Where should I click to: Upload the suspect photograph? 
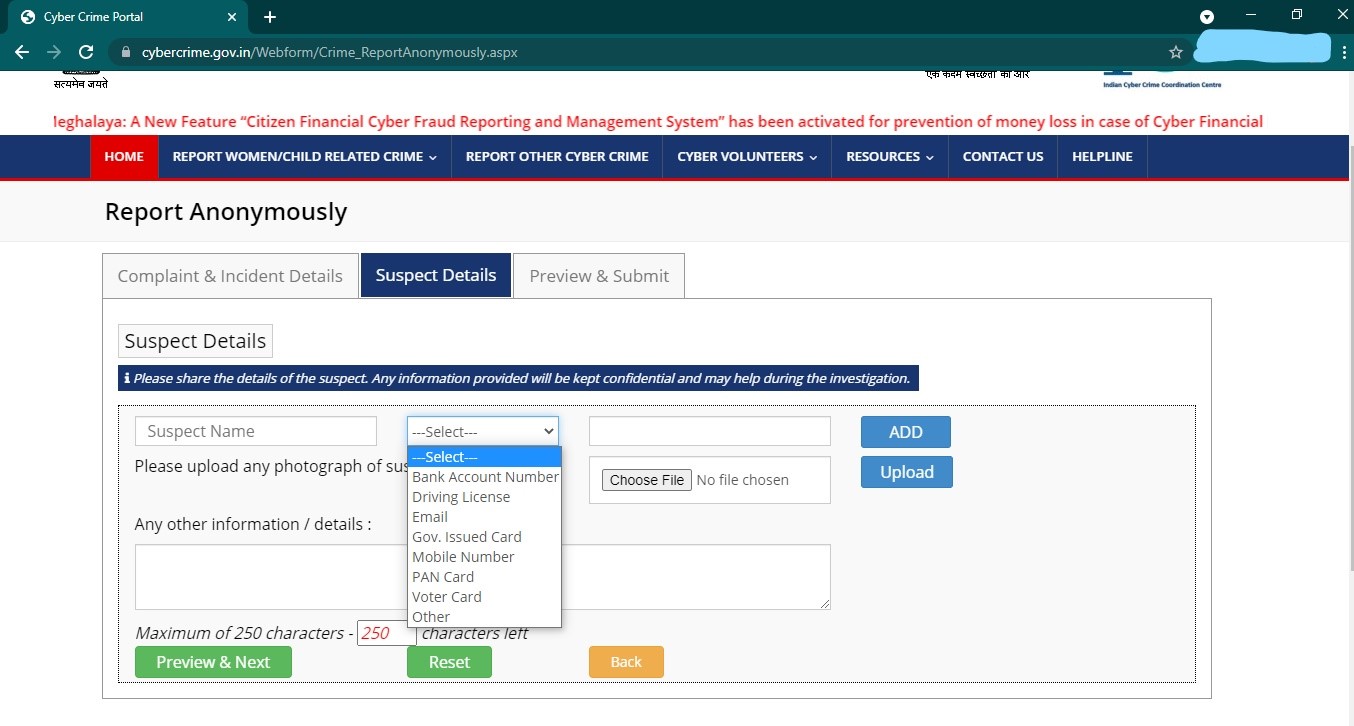(x=906, y=471)
